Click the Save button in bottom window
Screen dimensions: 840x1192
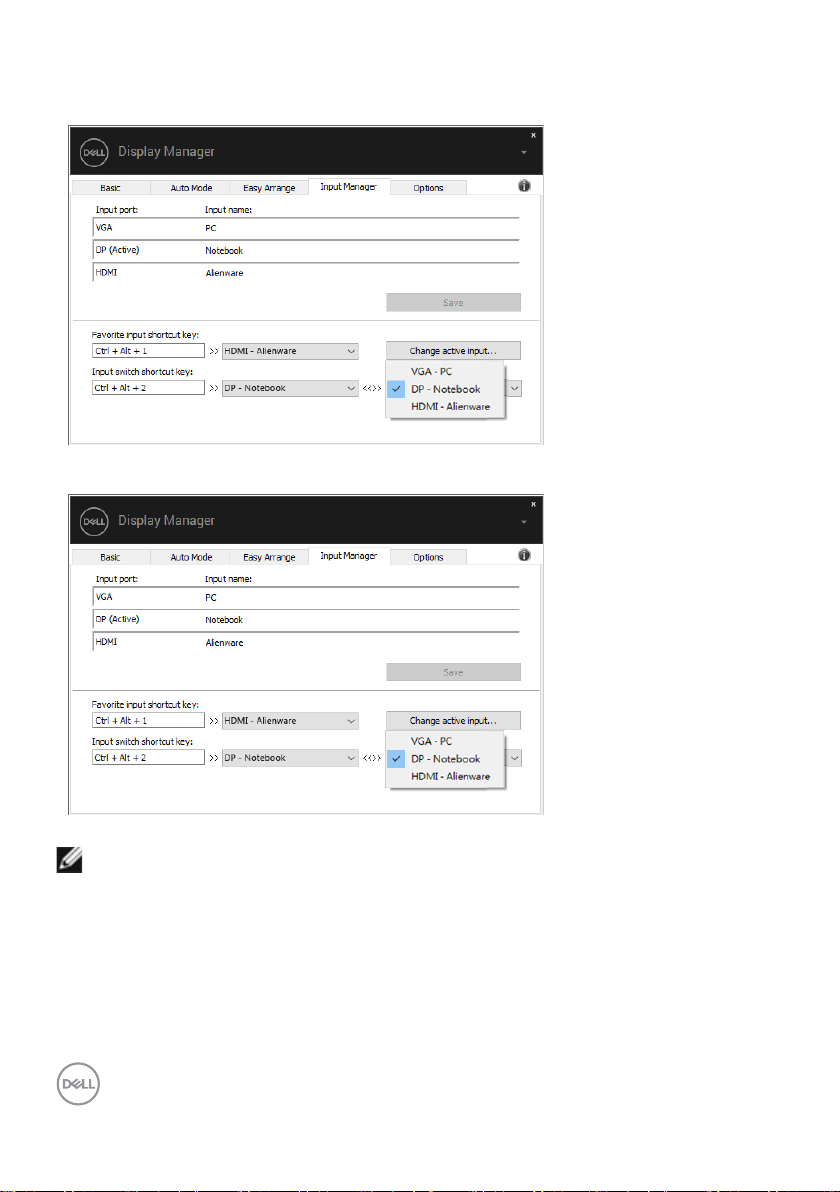click(x=453, y=672)
